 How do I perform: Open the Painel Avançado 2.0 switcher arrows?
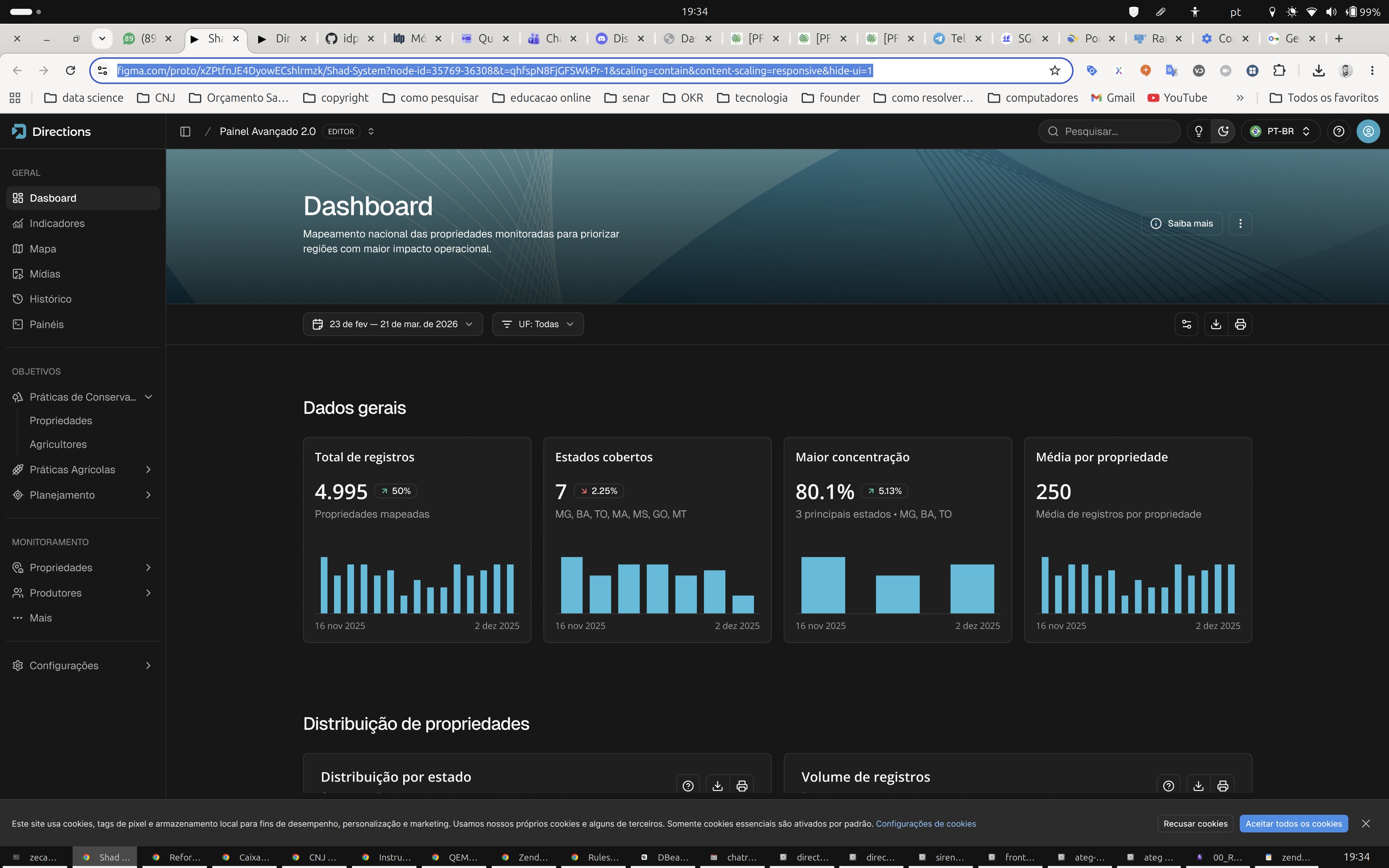(x=371, y=132)
